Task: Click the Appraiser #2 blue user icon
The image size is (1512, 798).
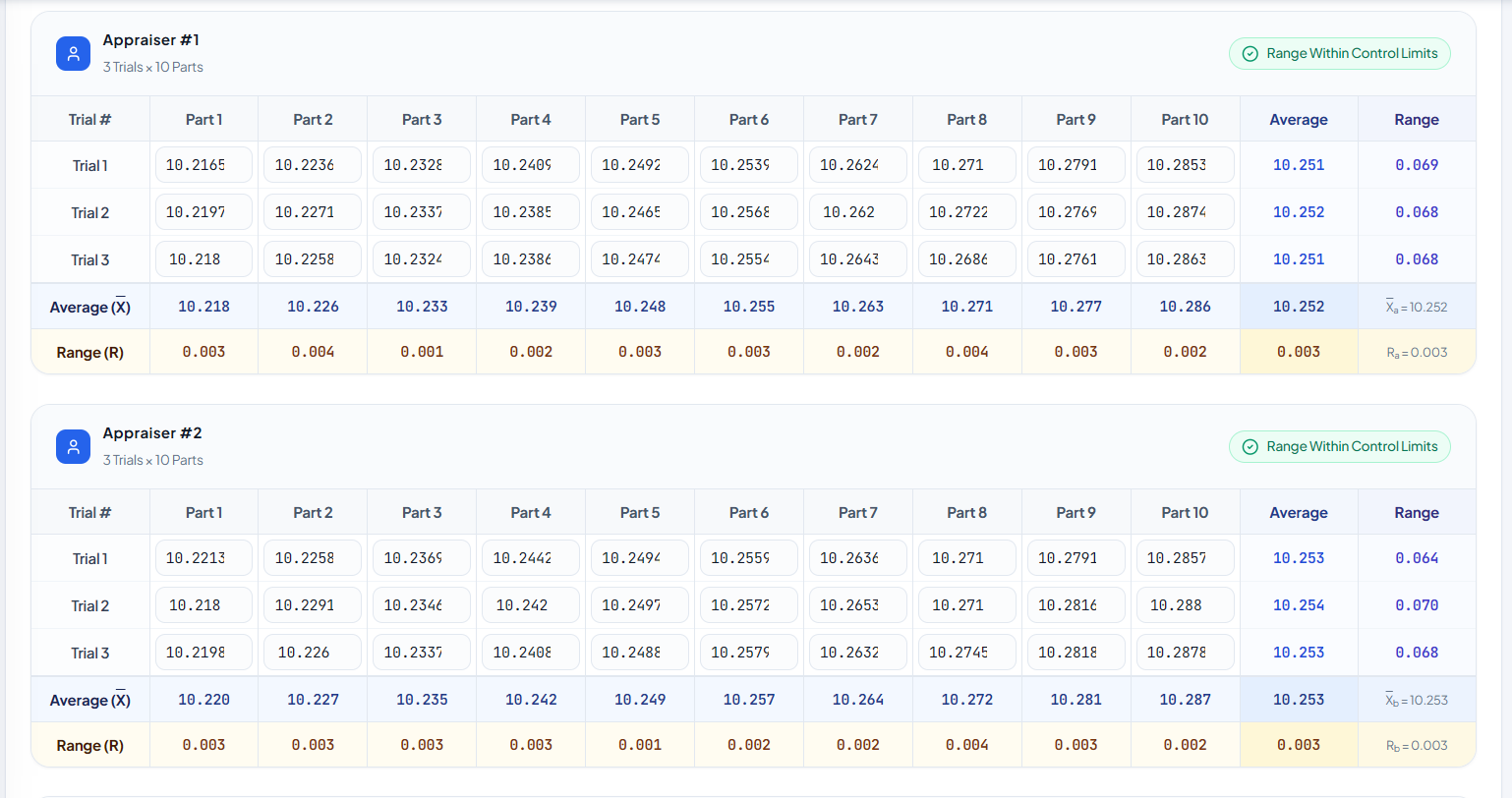Action: (x=73, y=447)
